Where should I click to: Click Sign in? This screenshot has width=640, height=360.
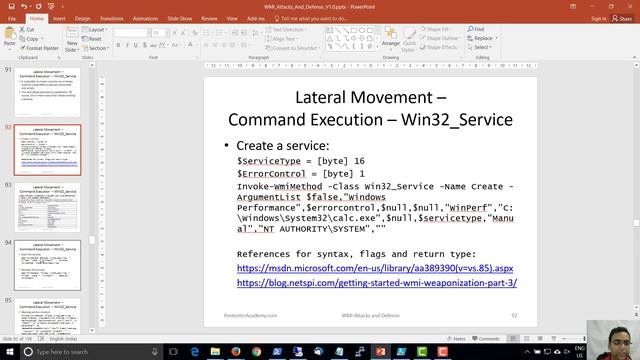point(598,18)
